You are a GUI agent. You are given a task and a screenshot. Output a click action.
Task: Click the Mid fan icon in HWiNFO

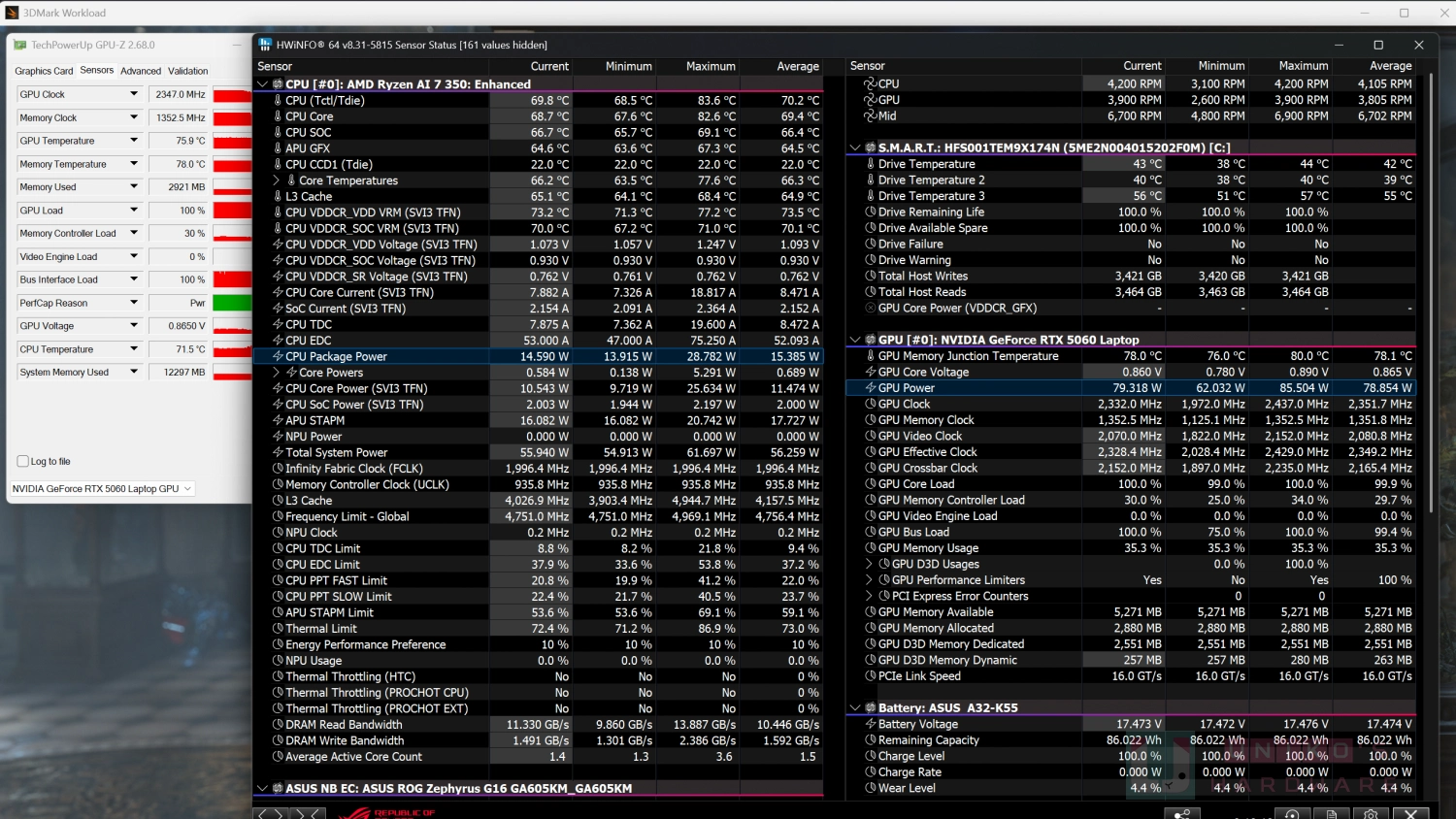[870, 115]
